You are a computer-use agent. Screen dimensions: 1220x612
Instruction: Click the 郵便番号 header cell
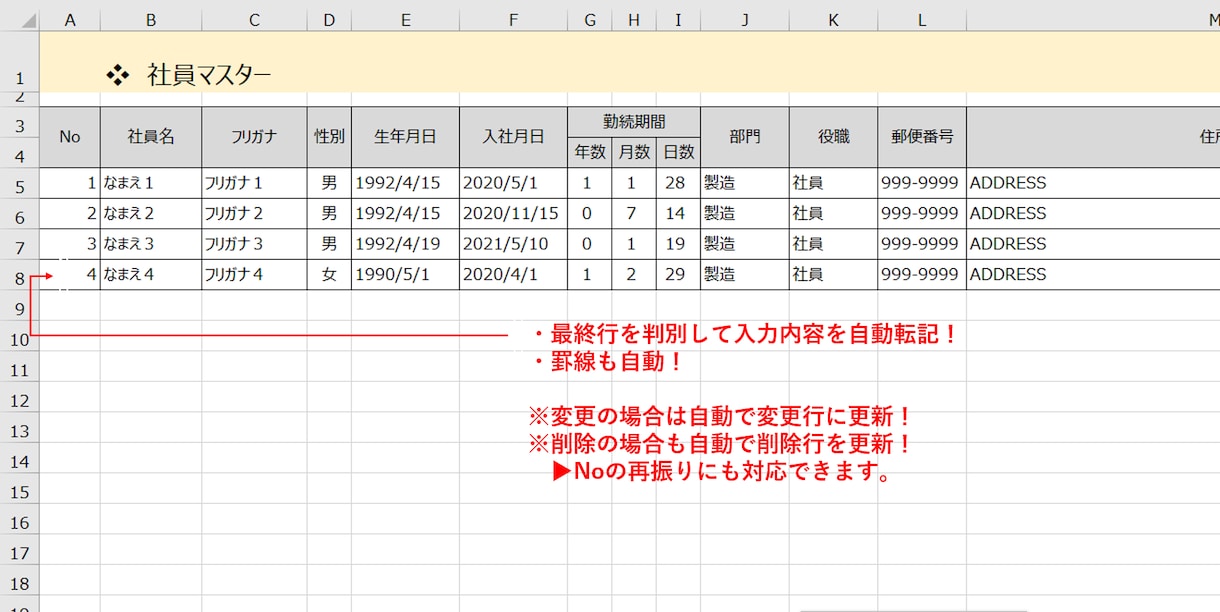point(922,137)
